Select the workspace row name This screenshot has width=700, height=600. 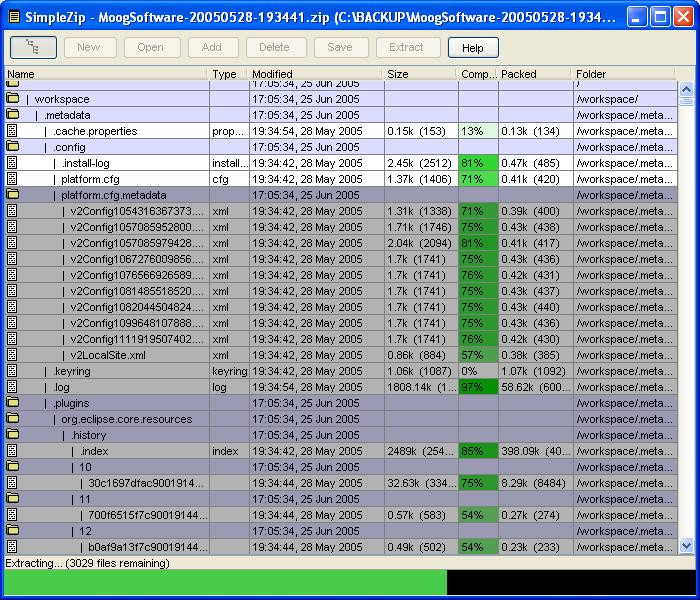pyautogui.click(x=62, y=99)
